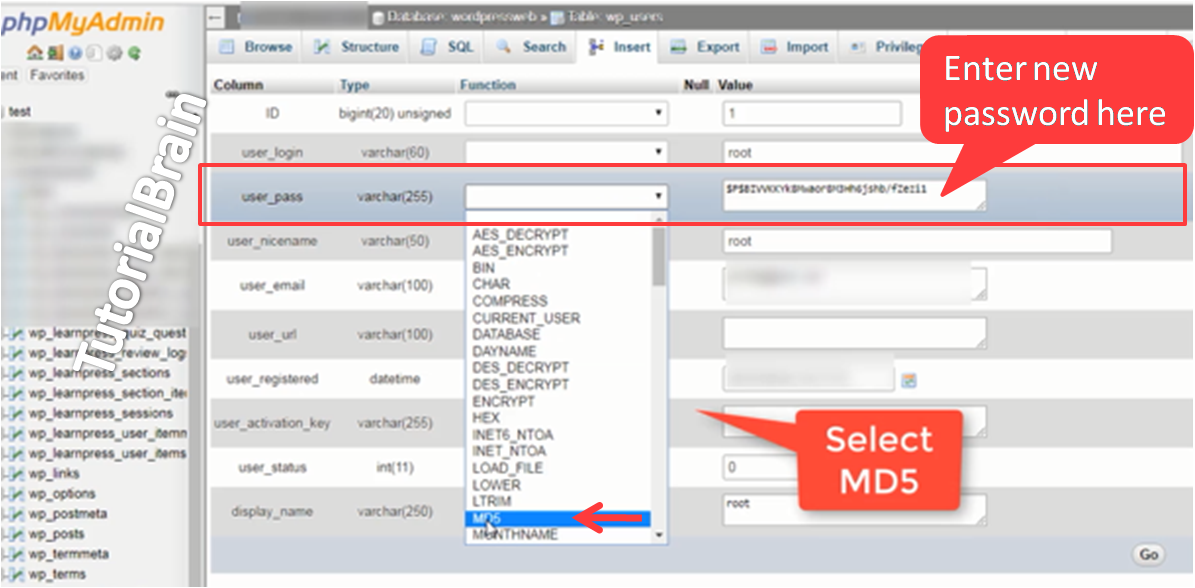Toggle Function dropdown for user_pass row

click(x=566, y=197)
